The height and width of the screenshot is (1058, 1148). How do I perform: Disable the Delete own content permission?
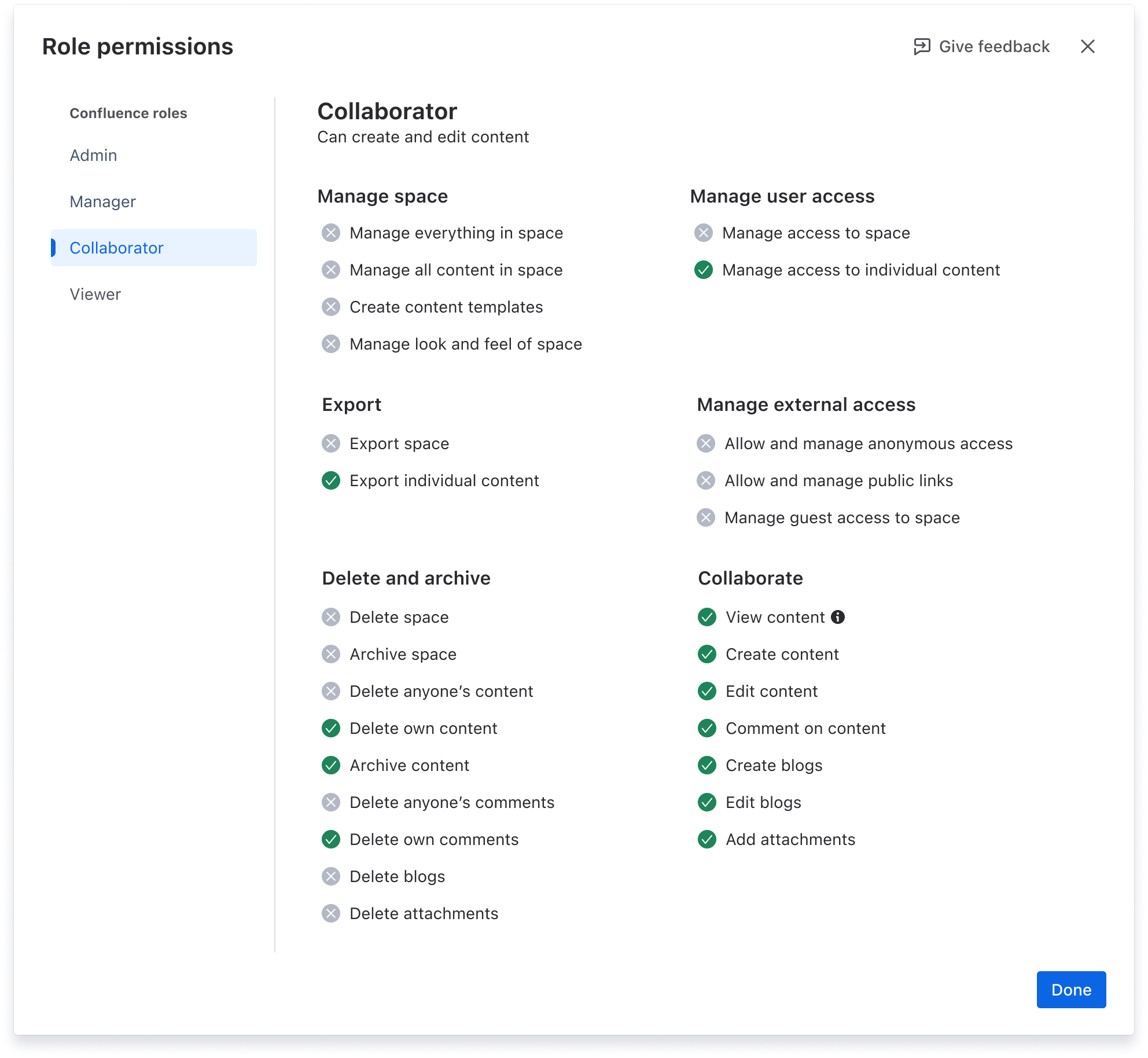pos(330,728)
